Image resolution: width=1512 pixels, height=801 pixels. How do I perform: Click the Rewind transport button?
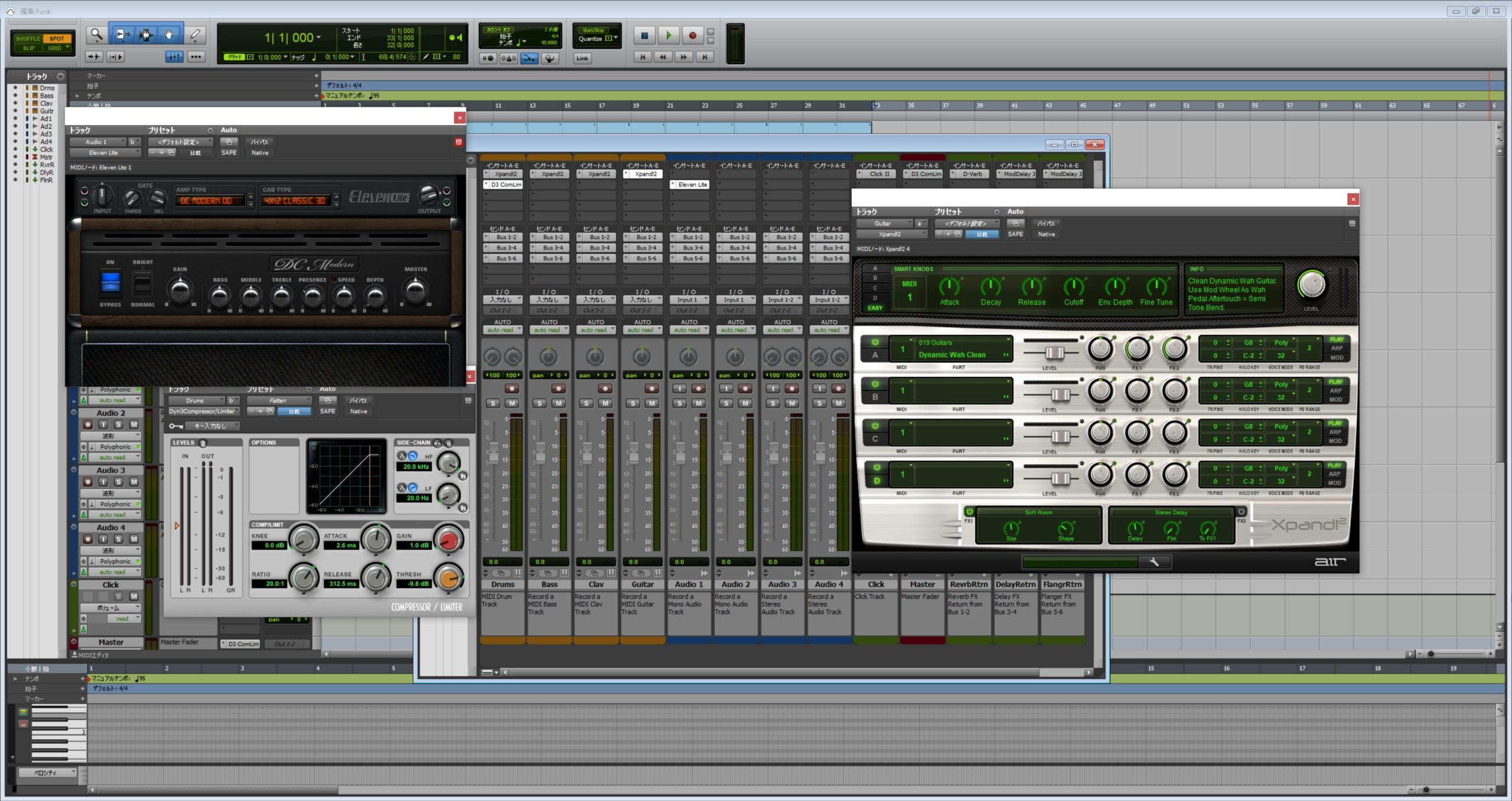coord(663,57)
